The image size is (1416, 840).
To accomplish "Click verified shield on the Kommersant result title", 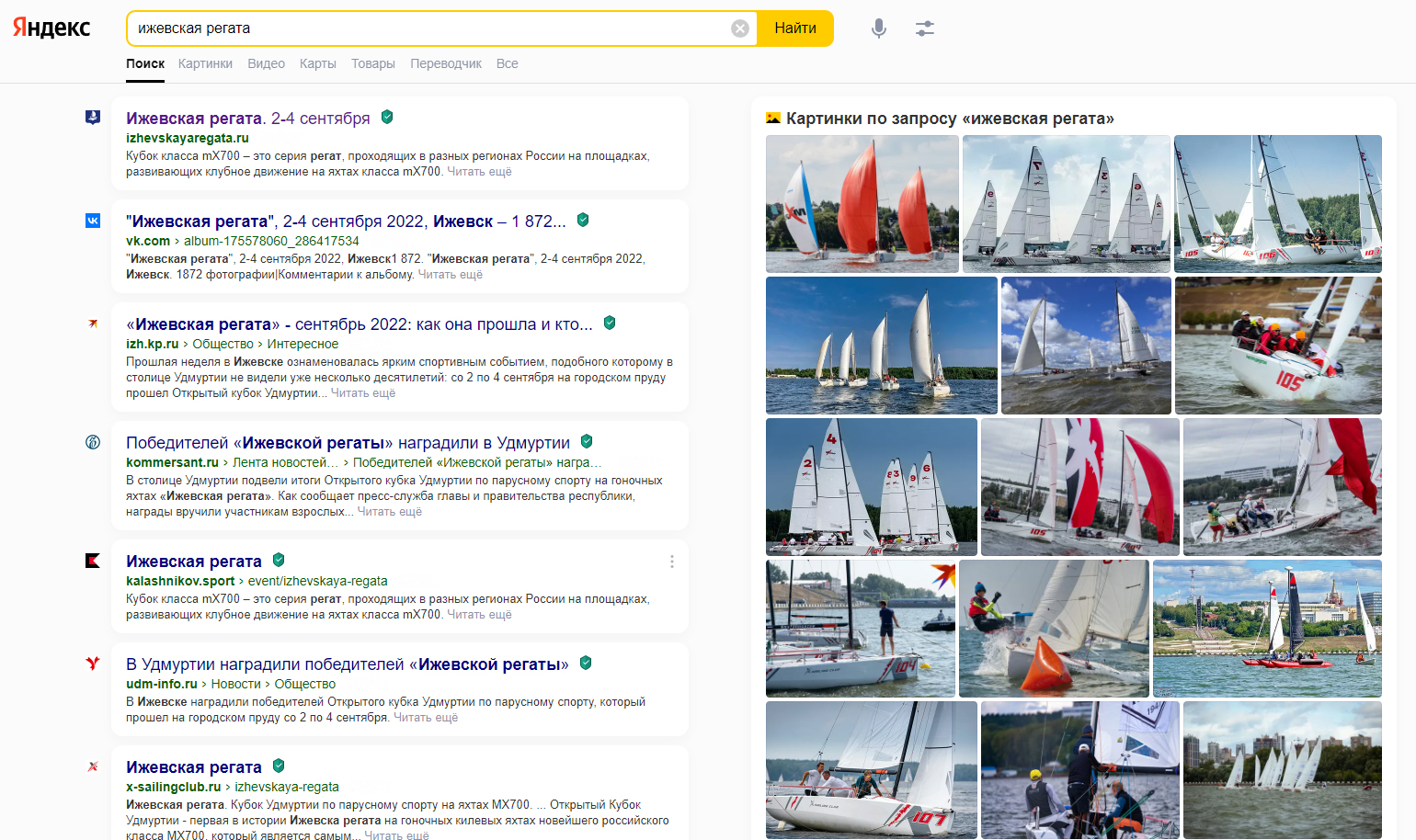I will (x=587, y=441).
